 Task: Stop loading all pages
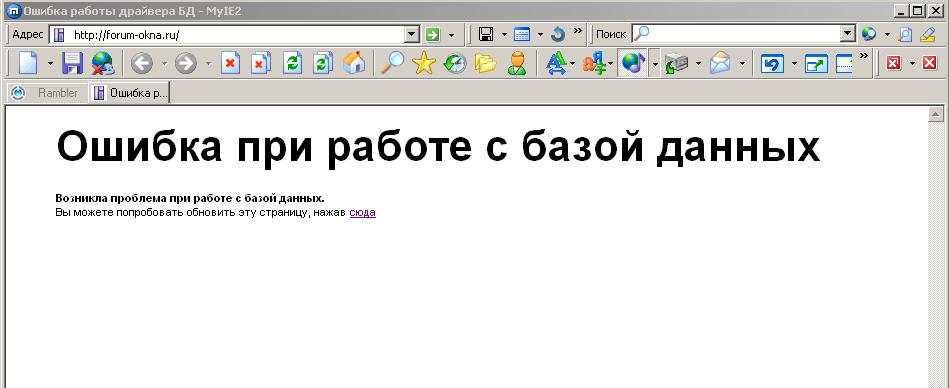[261, 63]
